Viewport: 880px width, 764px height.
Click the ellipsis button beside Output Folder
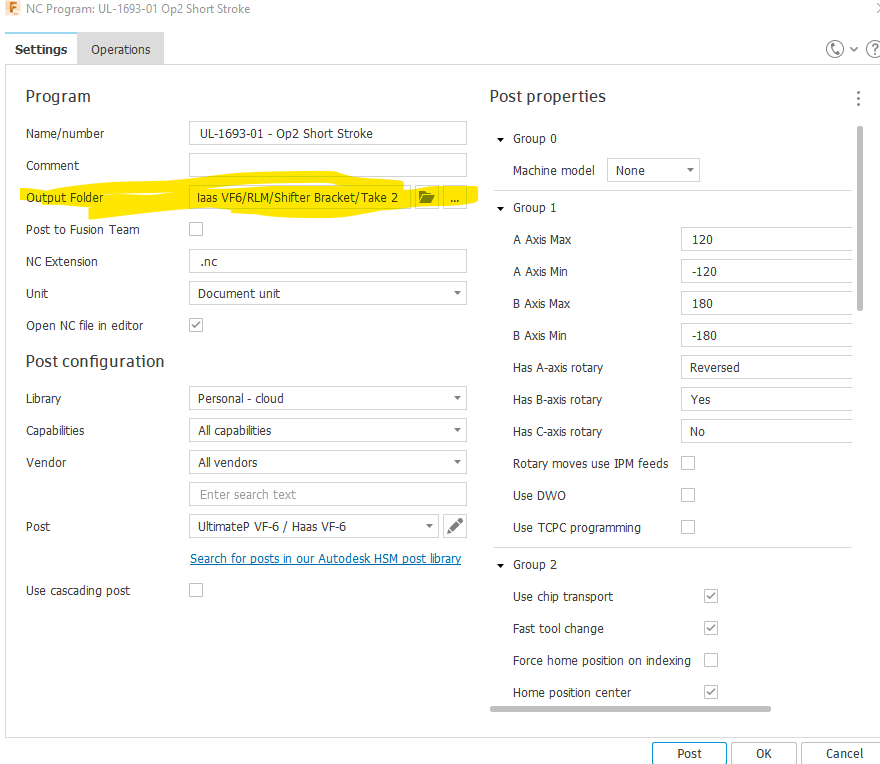click(455, 198)
